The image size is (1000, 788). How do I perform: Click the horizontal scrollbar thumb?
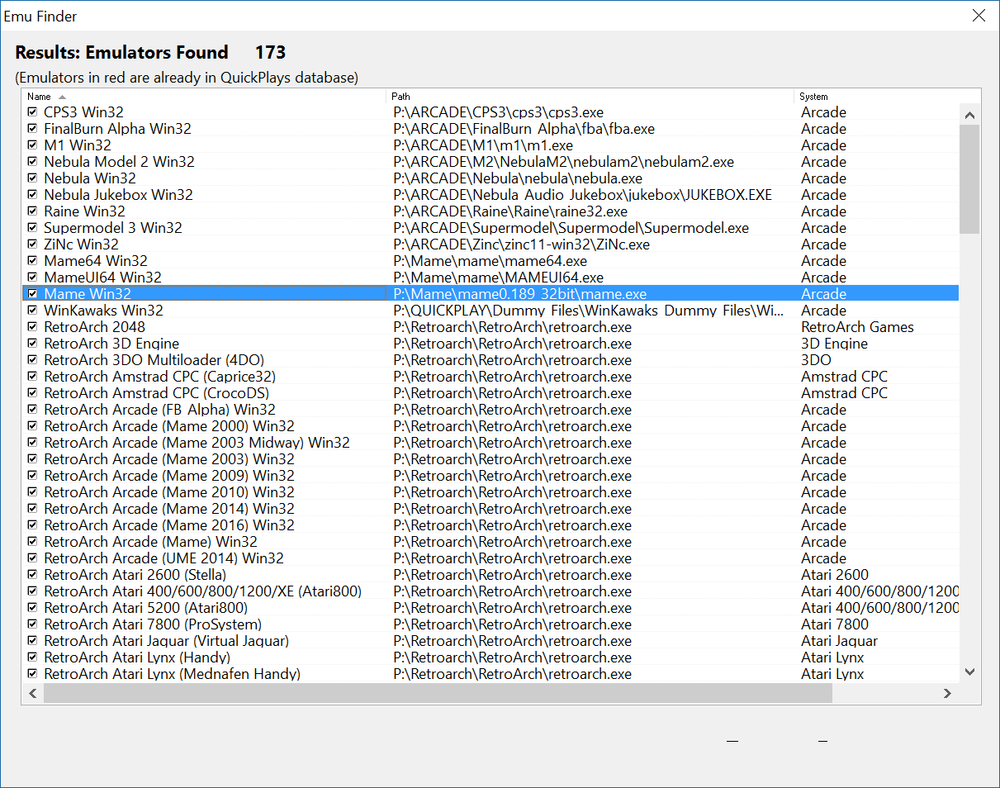point(438,693)
